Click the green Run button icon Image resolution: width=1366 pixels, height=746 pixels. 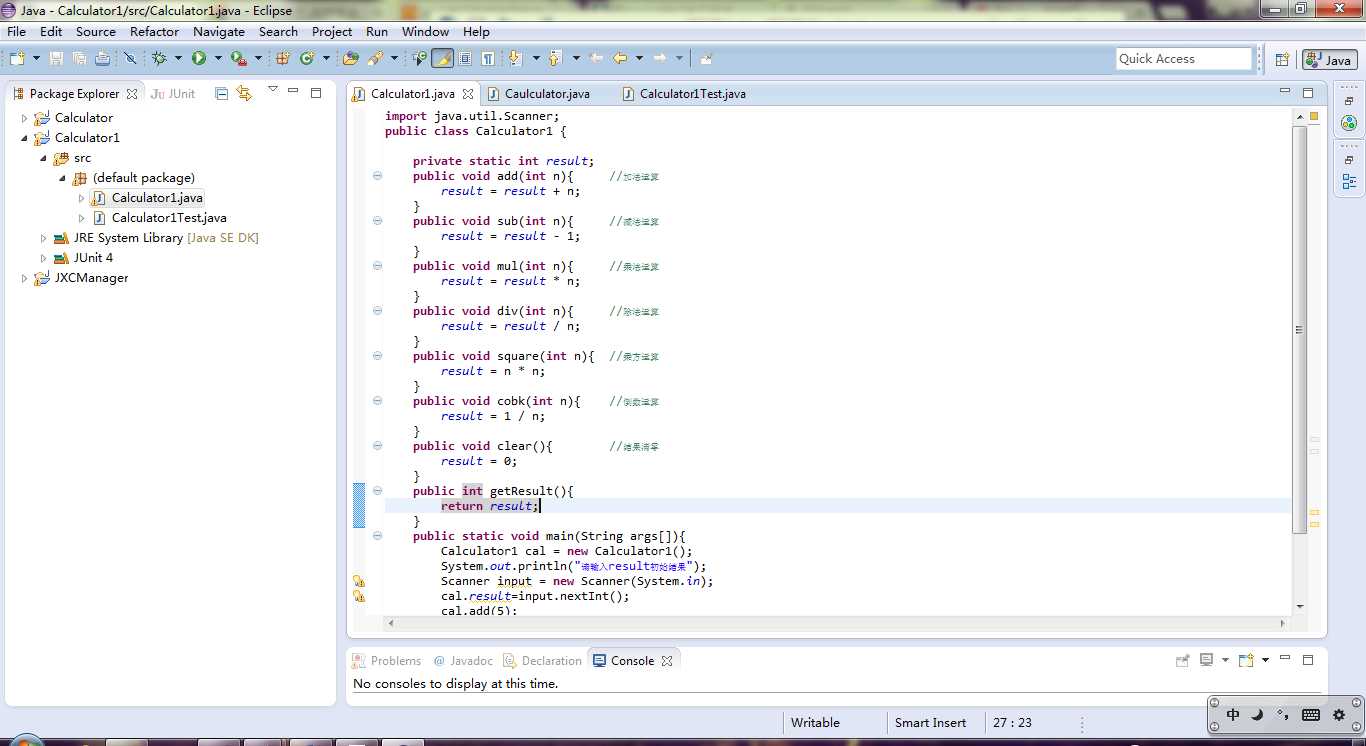click(x=199, y=58)
